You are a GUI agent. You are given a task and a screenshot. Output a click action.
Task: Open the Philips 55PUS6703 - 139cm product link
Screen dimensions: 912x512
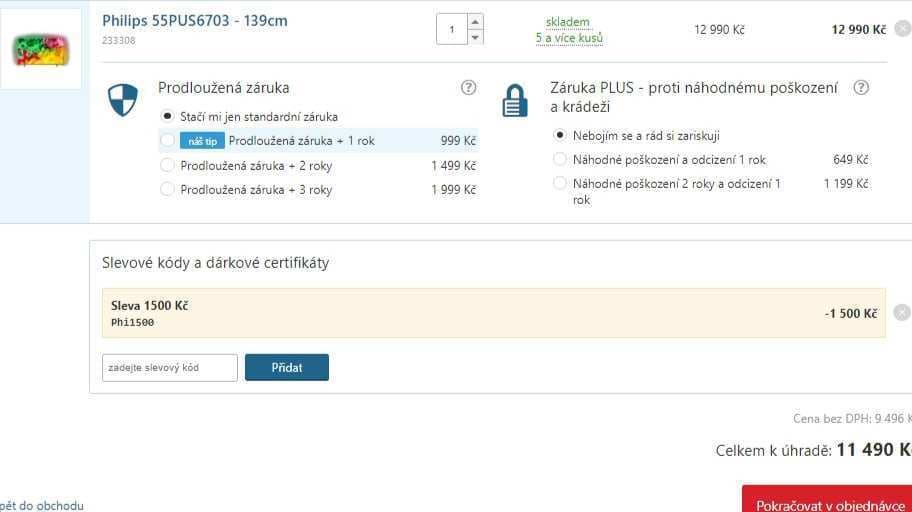pyautogui.click(x=195, y=20)
